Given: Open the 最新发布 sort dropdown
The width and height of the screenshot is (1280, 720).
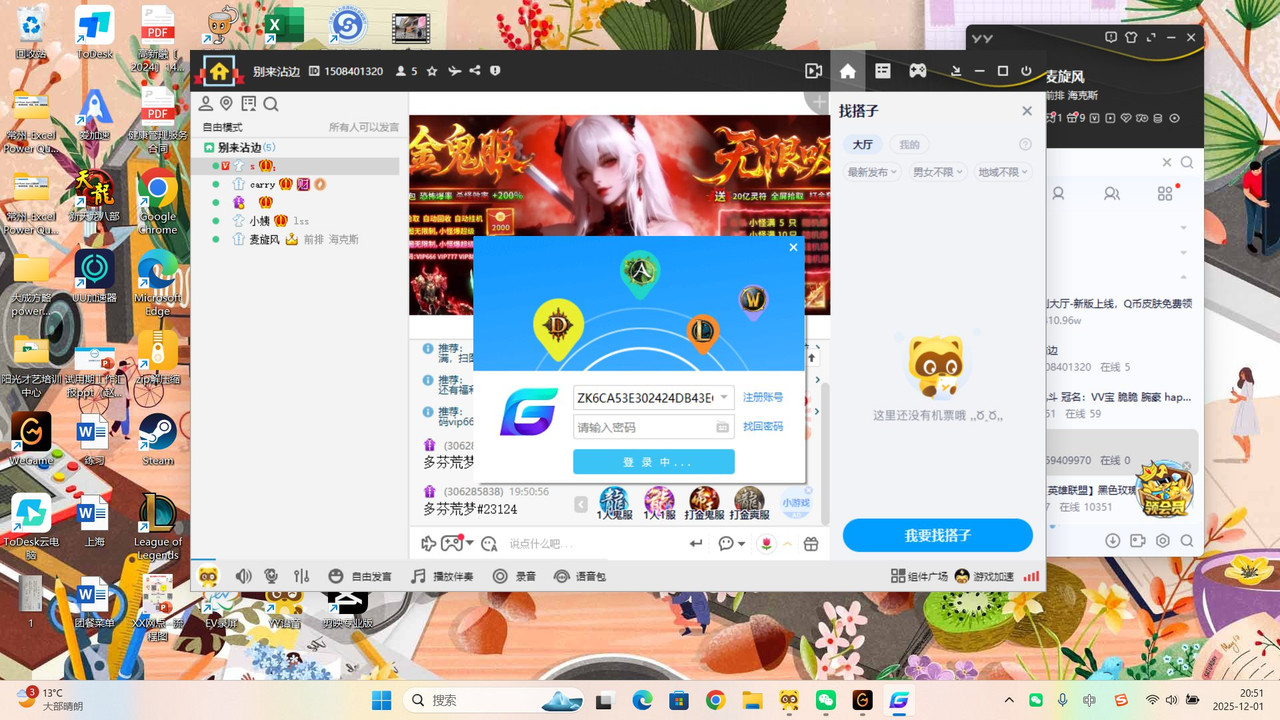Looking at the screenshot, I should point(871,172).
